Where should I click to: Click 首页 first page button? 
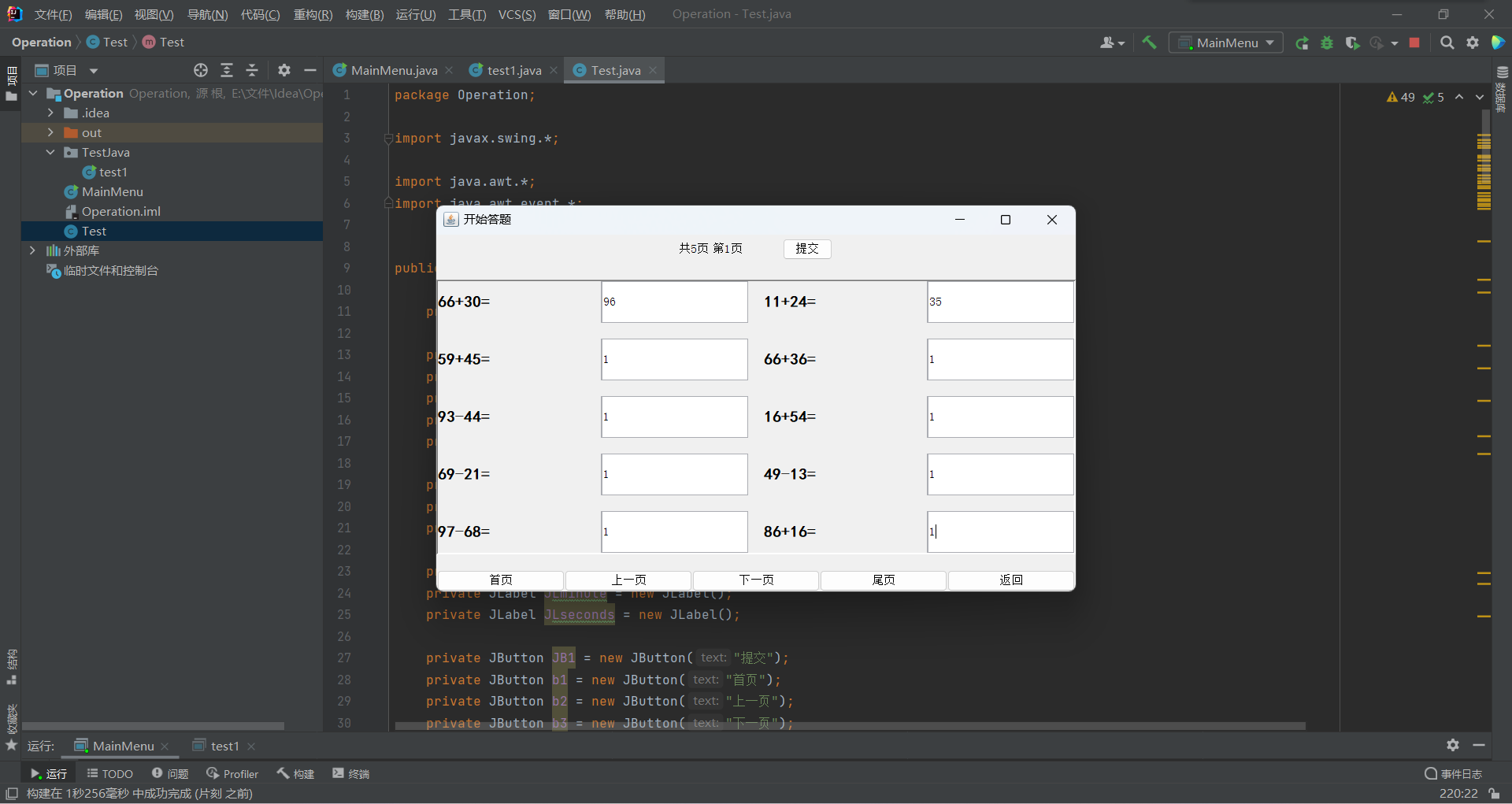501,580
